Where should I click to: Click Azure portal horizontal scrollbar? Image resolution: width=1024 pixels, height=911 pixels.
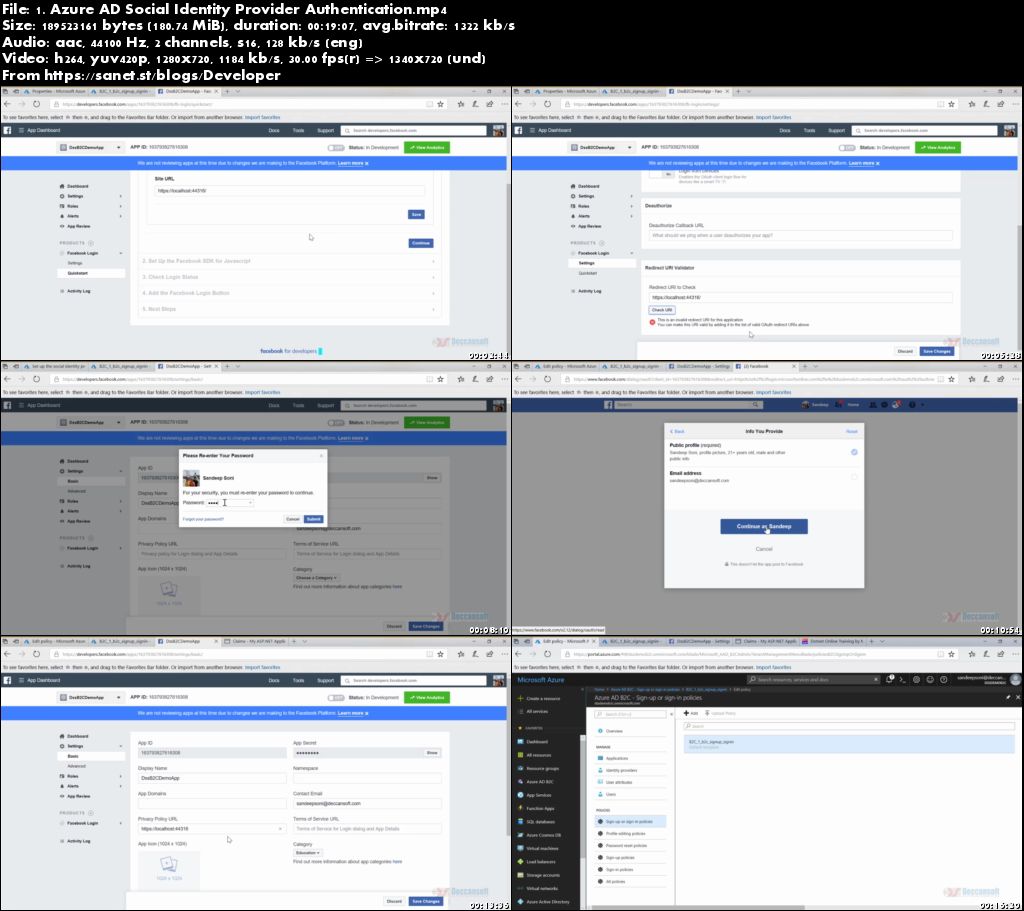[696, 908]
